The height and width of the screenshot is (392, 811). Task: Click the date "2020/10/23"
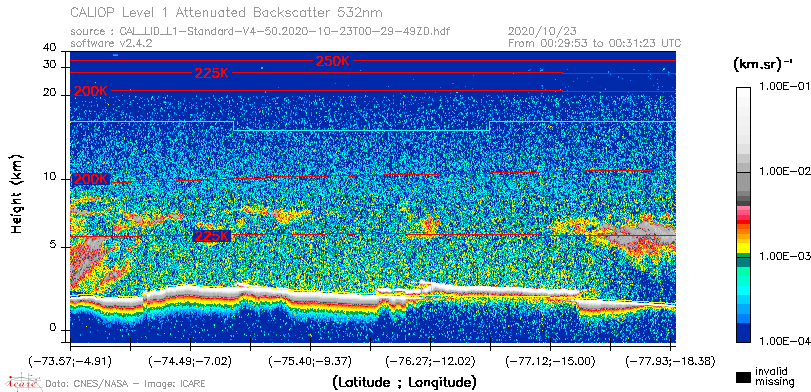click(543, 32)
